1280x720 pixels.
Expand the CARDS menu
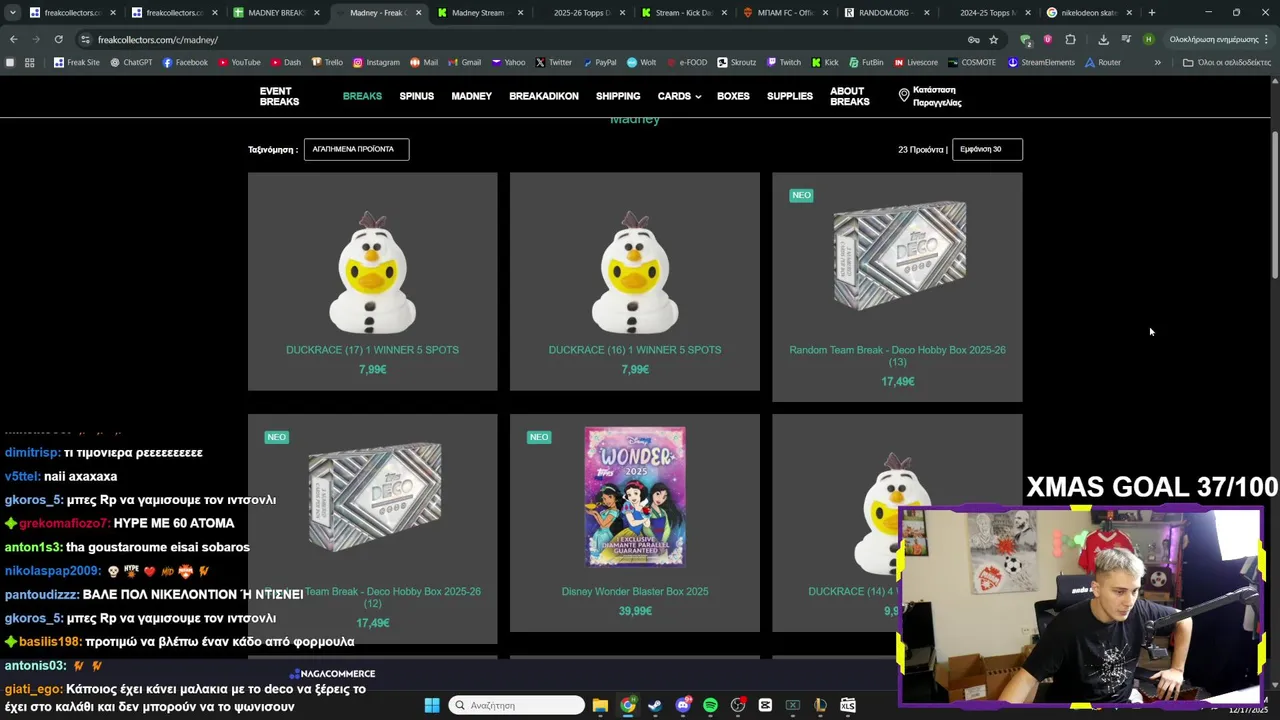tap(679, 96)
